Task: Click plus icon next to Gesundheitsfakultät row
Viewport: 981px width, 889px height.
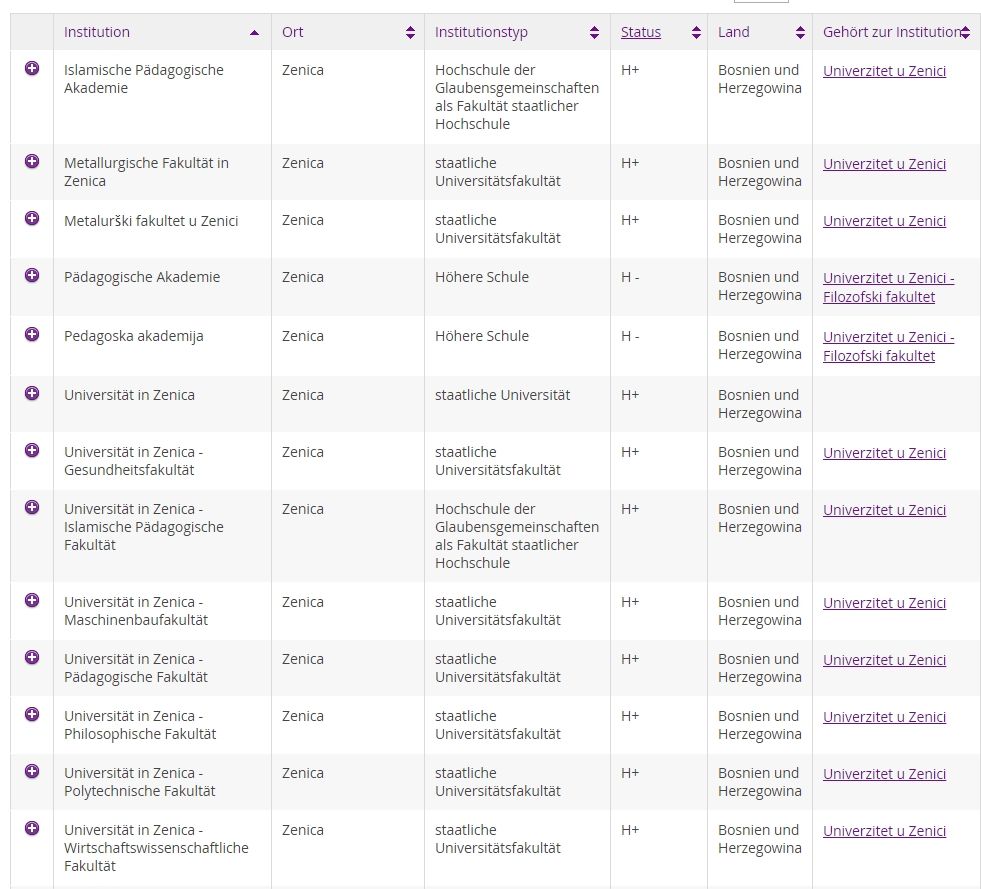Action: pos(32,450)
